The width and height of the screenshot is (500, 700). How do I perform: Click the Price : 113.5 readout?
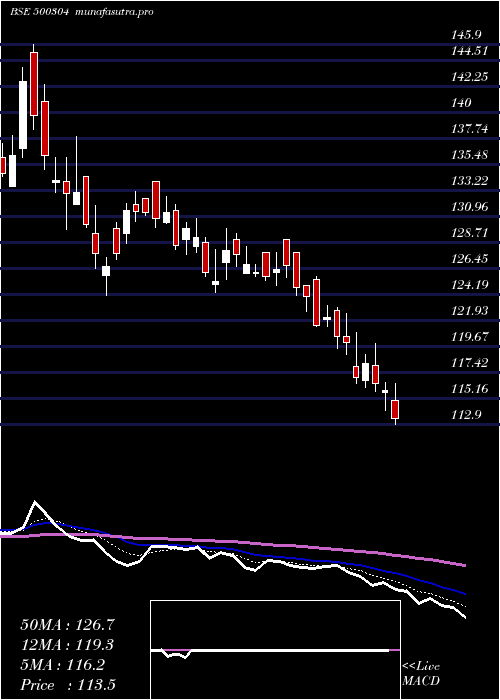point(68,685)
